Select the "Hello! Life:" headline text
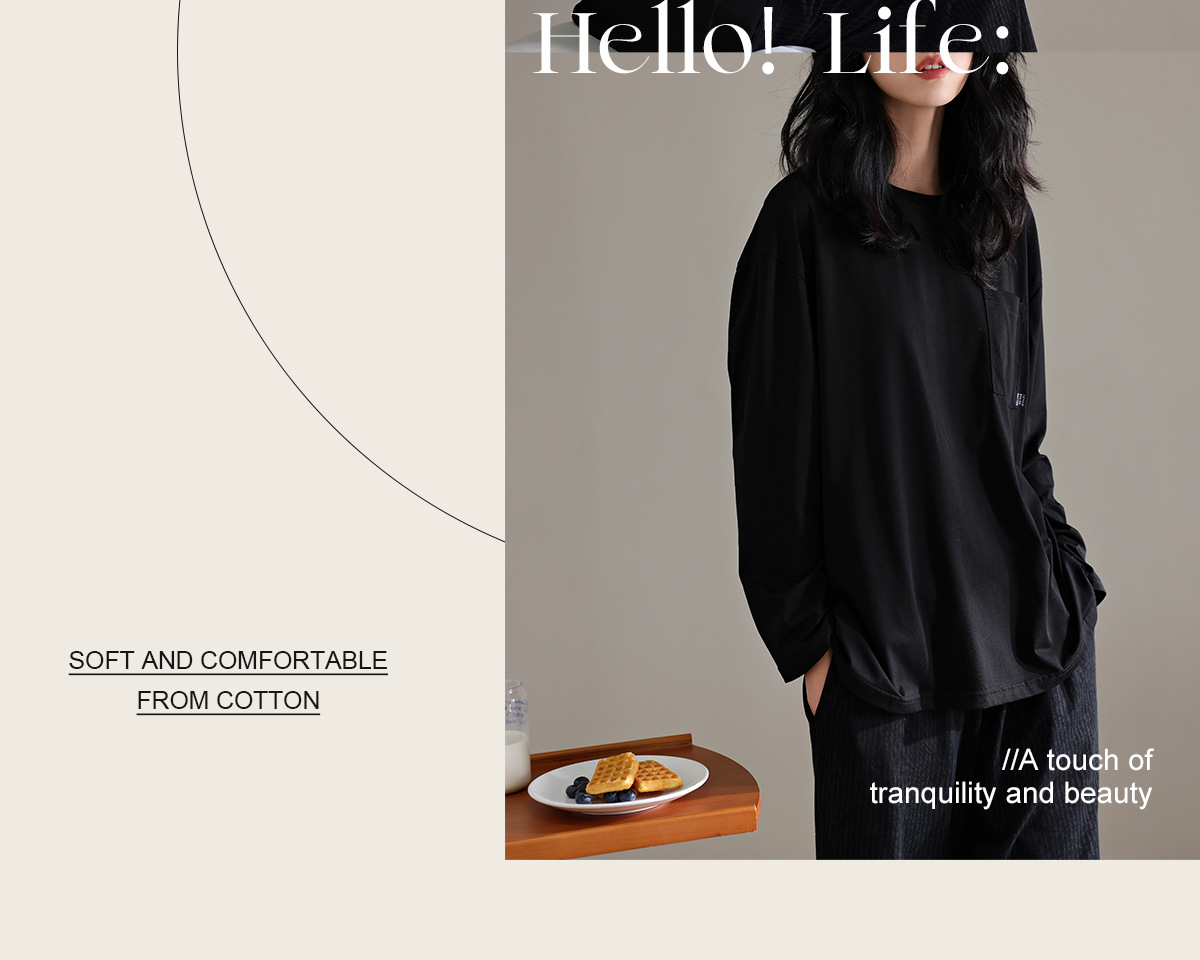This screenshot has height=960, width=1200. pos(772,45)
